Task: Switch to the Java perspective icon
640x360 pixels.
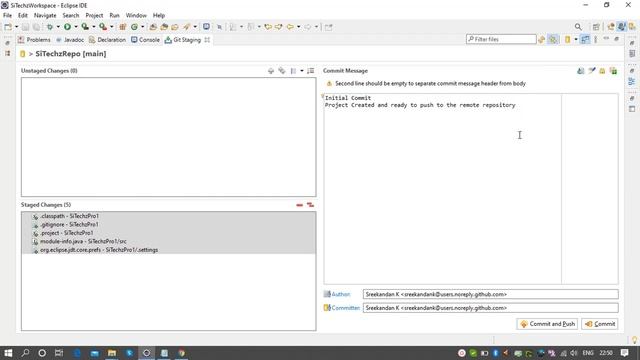Action: tap(621, 27)
